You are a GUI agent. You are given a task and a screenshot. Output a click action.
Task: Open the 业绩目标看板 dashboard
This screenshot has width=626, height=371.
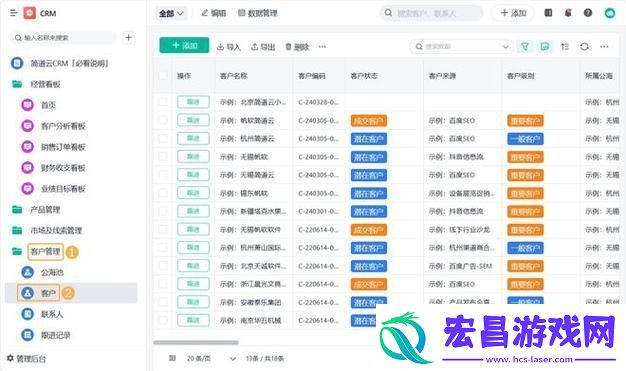point(63,188)
